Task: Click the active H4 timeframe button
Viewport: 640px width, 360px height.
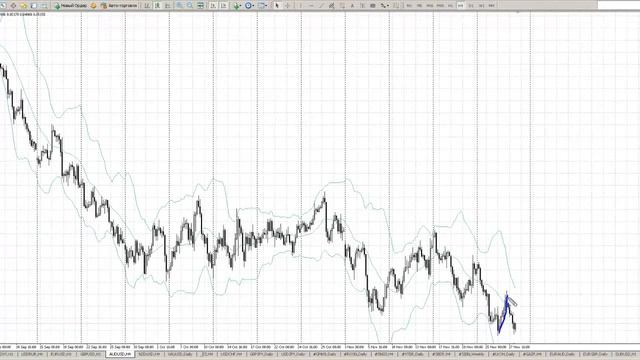Action: (460, 6)
